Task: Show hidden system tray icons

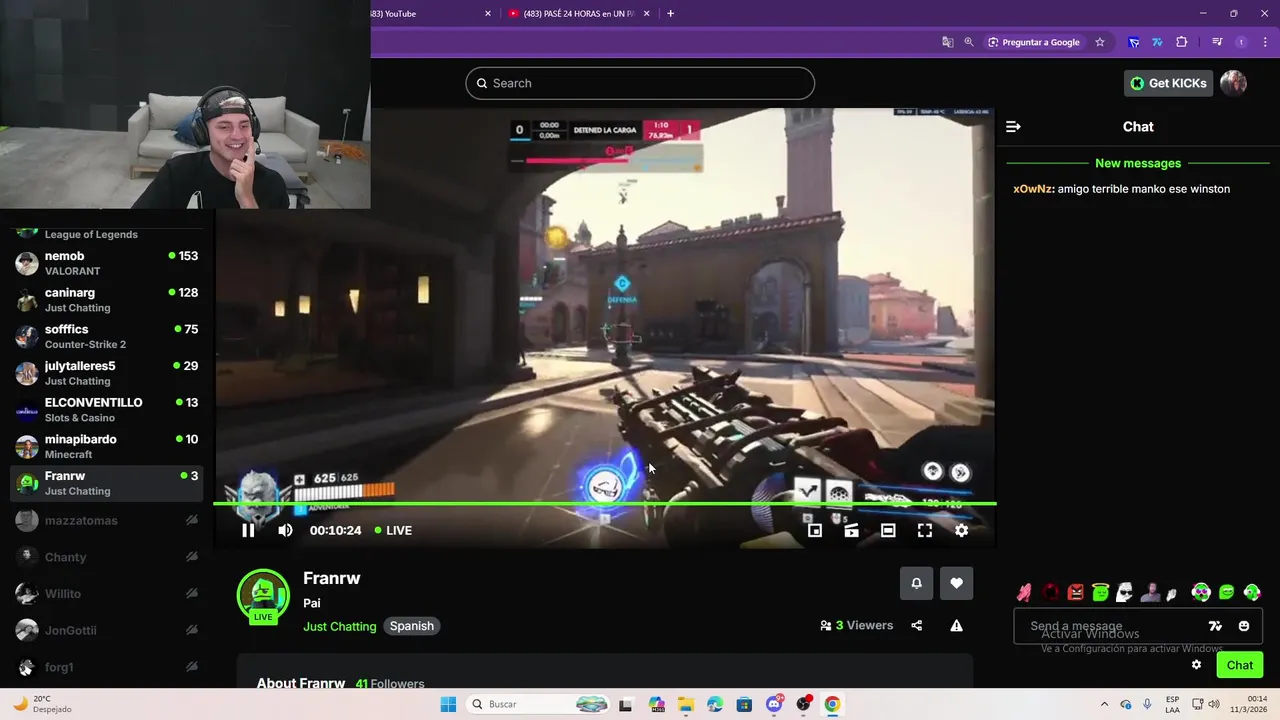Action: click(1104, 704)
